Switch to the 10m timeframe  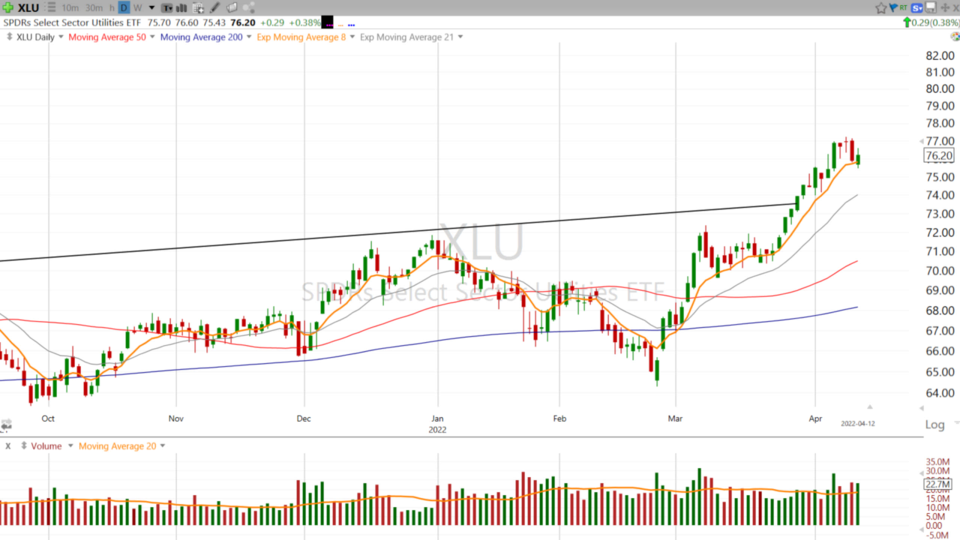[70, 7]
